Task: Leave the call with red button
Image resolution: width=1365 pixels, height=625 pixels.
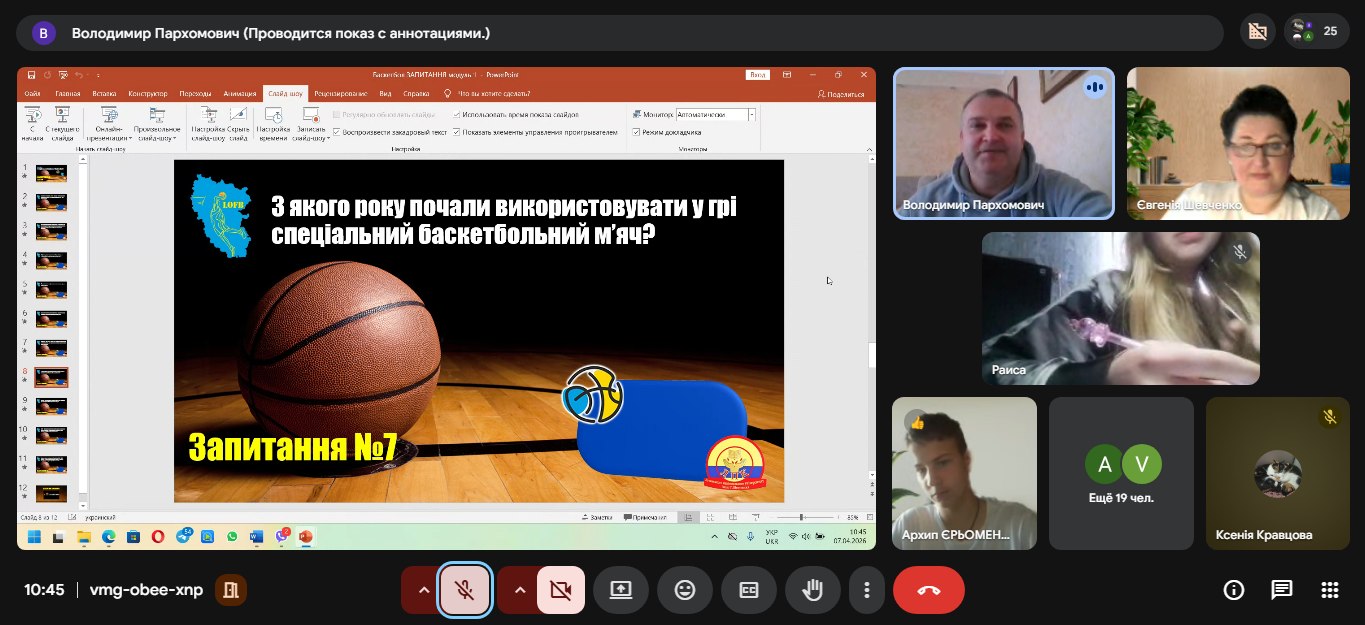Action: point(928,590)
